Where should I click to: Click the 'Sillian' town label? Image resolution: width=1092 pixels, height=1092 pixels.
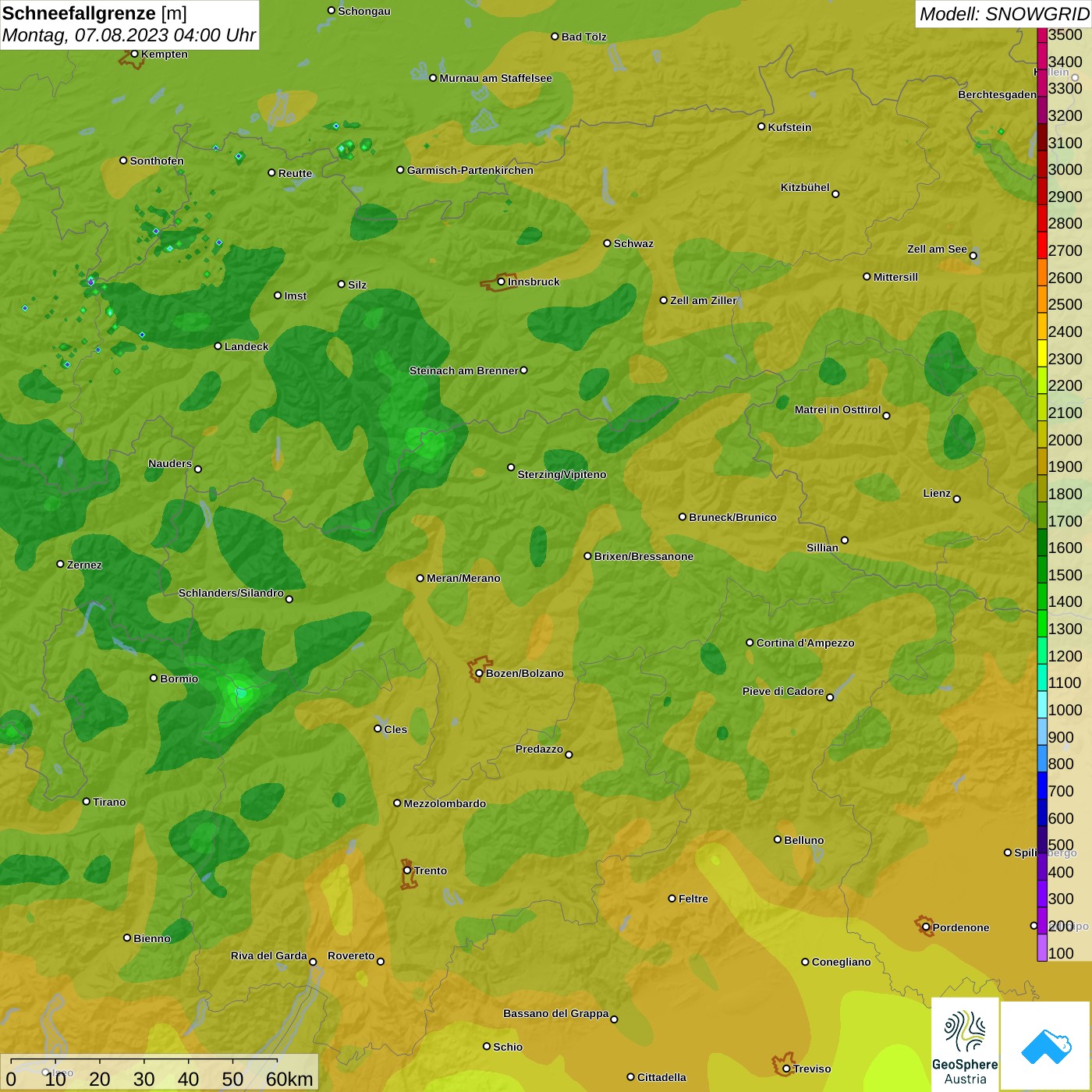coord(822,548)
